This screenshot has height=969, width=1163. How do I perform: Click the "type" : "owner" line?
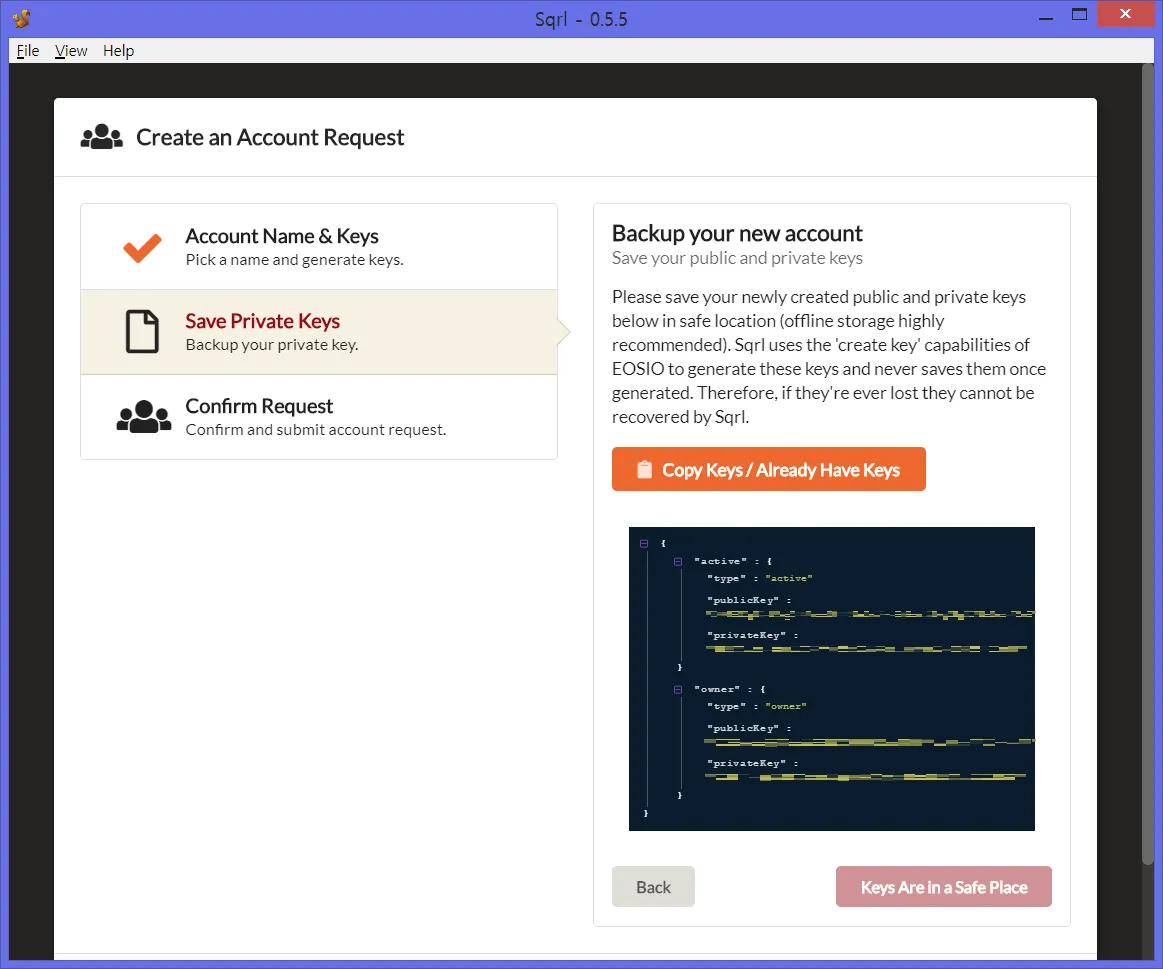coord(757,706)
